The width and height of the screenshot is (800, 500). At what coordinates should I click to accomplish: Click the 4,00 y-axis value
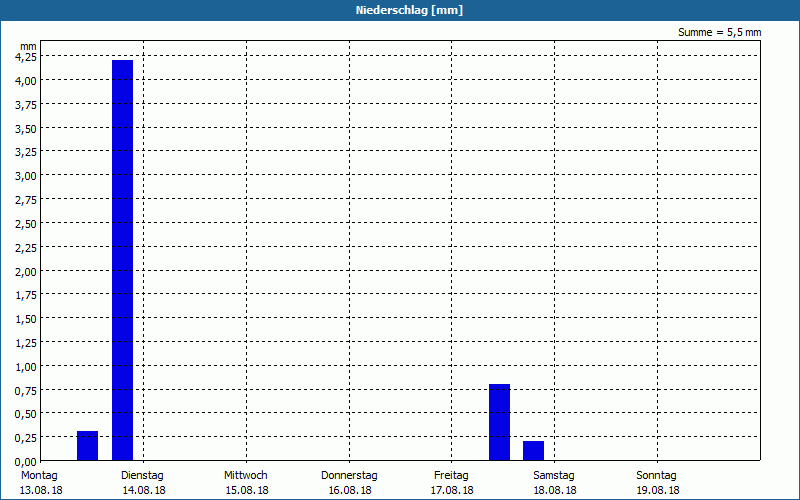pos(26,81)
